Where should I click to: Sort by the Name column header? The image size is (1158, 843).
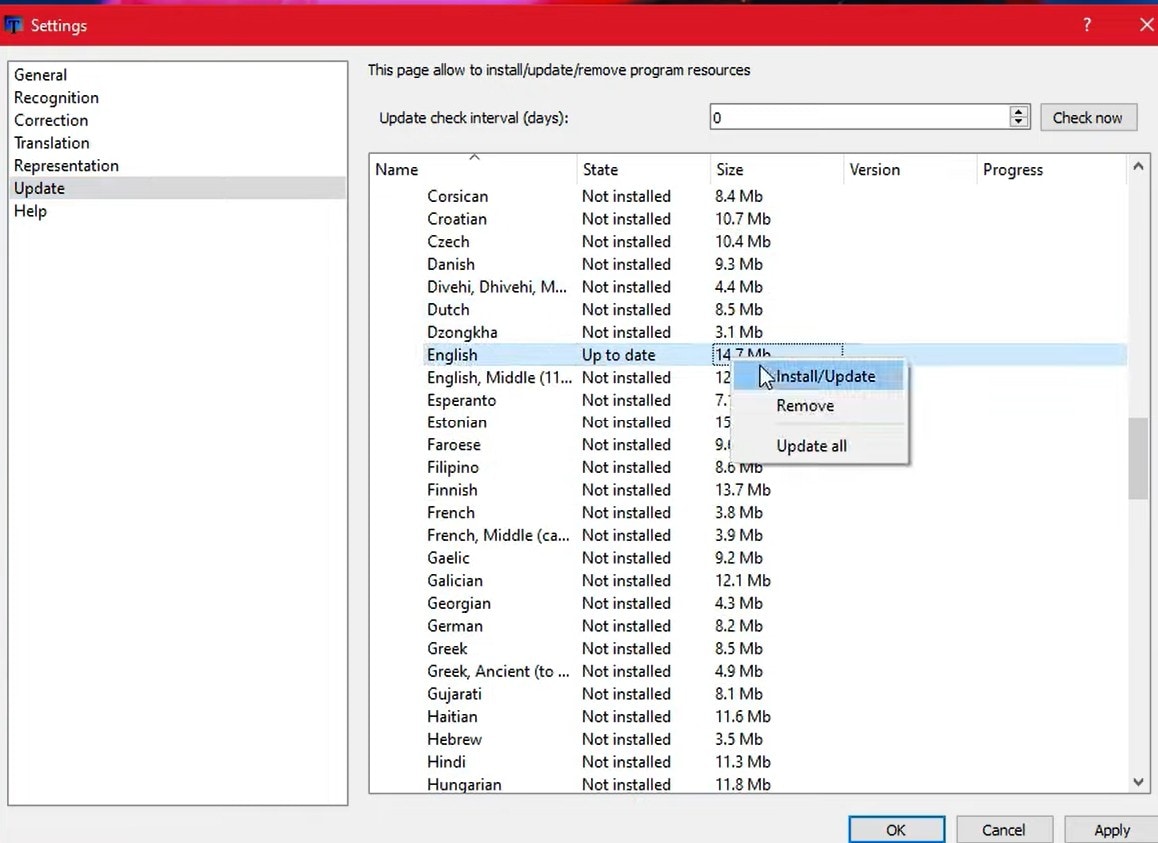click(x=473, y=169)
